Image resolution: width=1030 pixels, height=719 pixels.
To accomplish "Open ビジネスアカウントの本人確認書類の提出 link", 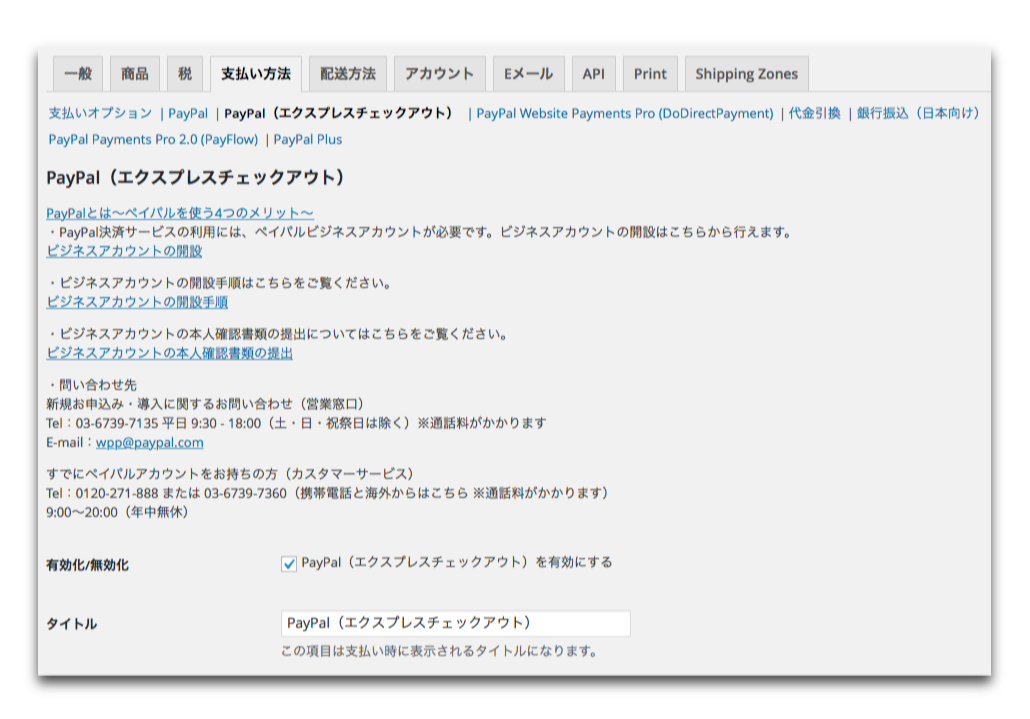I will click(x=169, y=353).
